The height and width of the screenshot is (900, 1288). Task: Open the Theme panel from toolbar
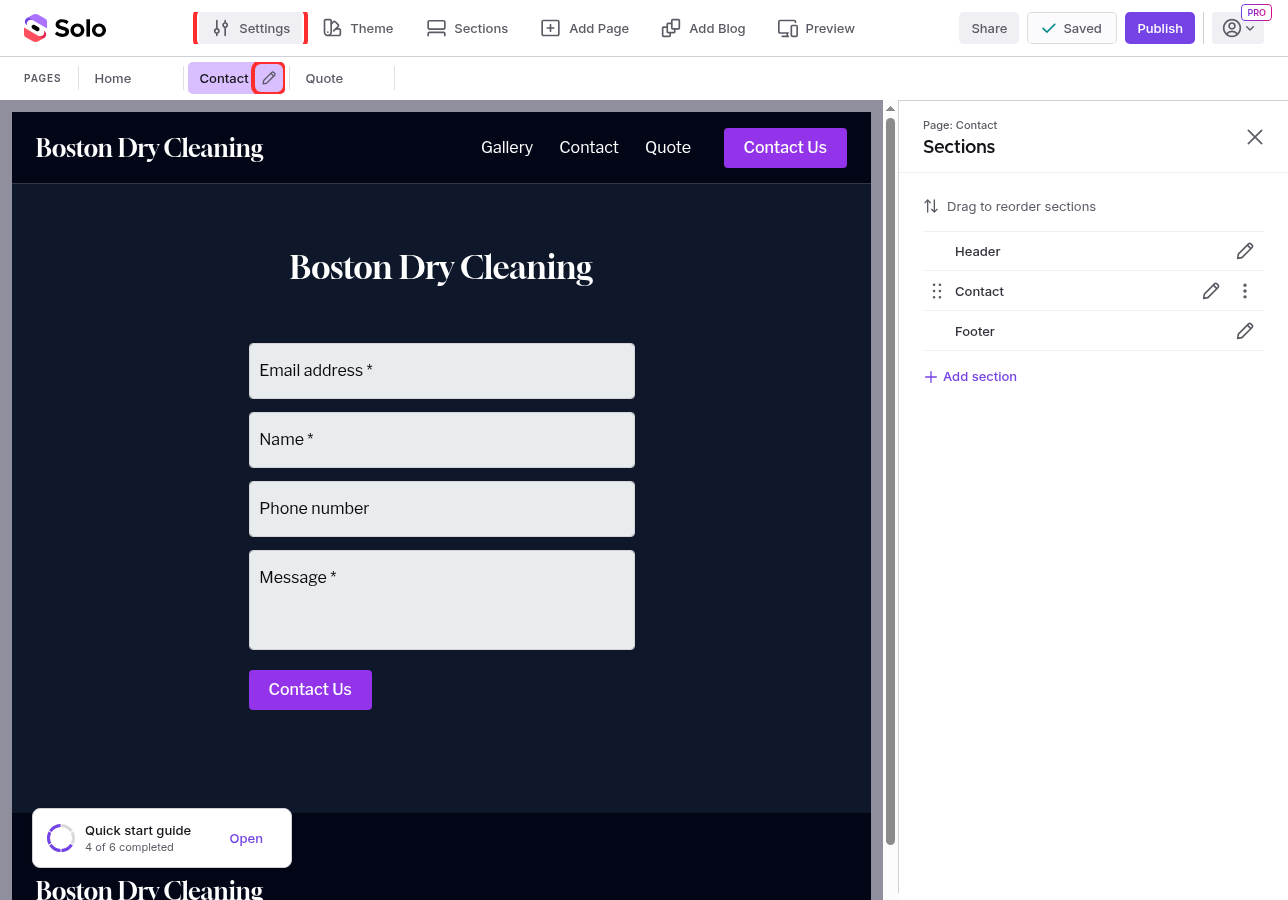point(358,28)
